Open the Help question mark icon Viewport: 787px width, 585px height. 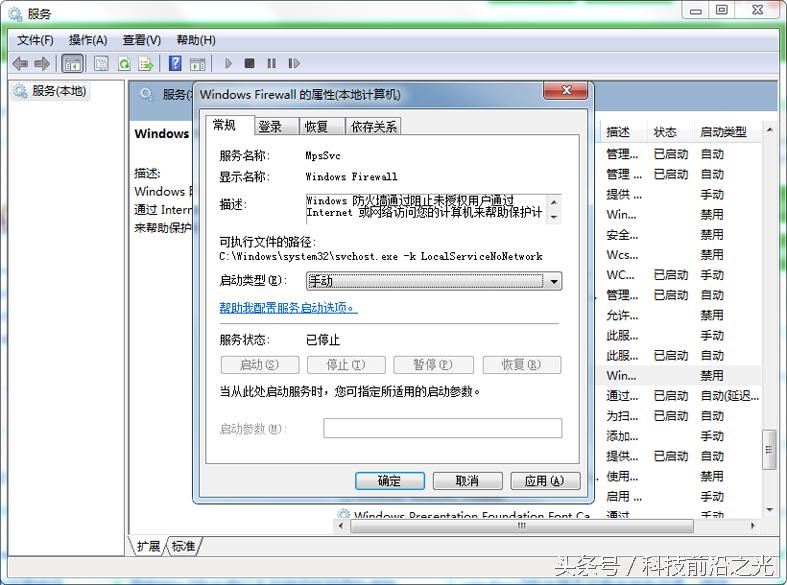[175, 64]
